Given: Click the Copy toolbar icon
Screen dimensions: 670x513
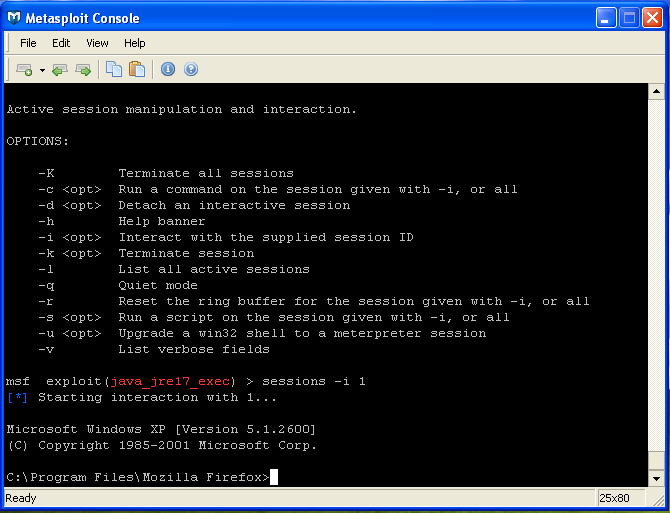Looking at the screenshot, I should 114,69.
